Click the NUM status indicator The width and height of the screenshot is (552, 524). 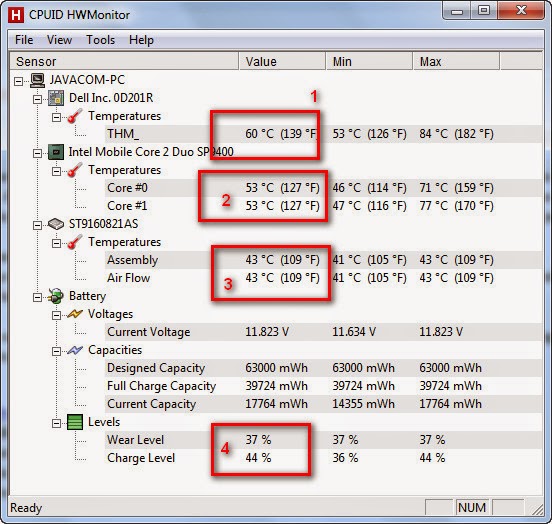(x=472, y=508)
